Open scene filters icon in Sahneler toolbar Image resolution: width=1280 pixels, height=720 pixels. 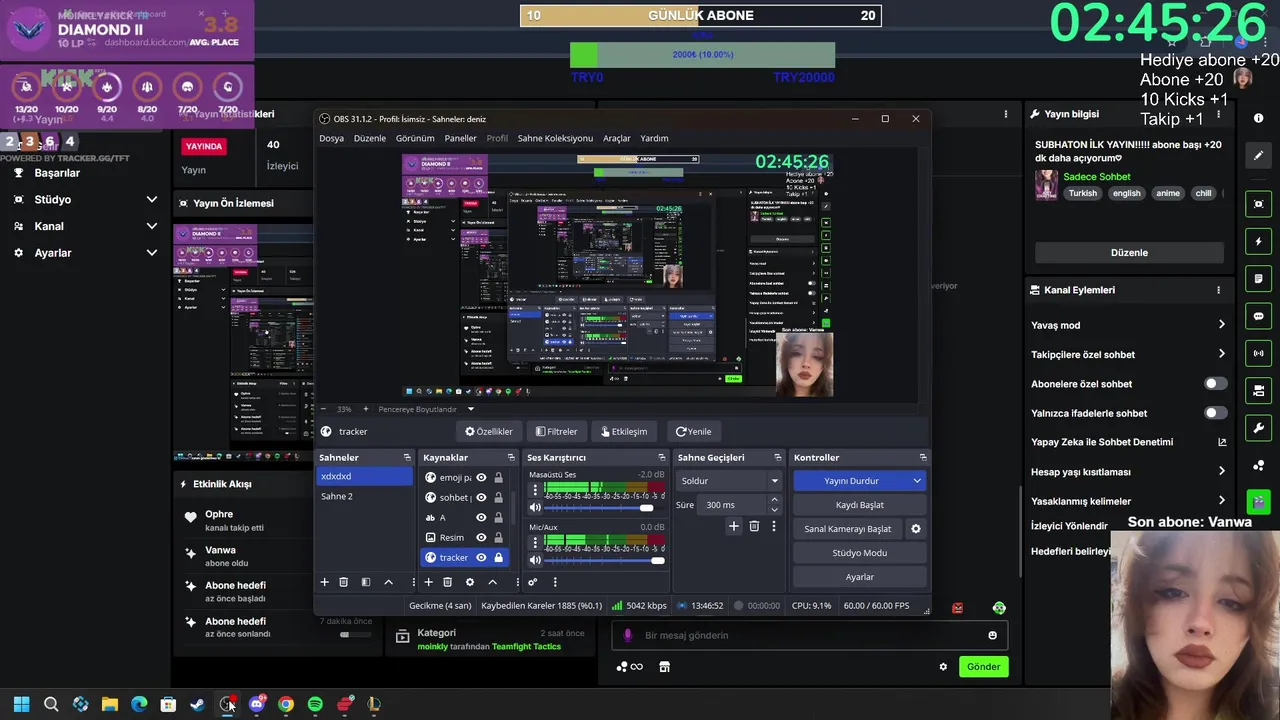tap(366, 582)
